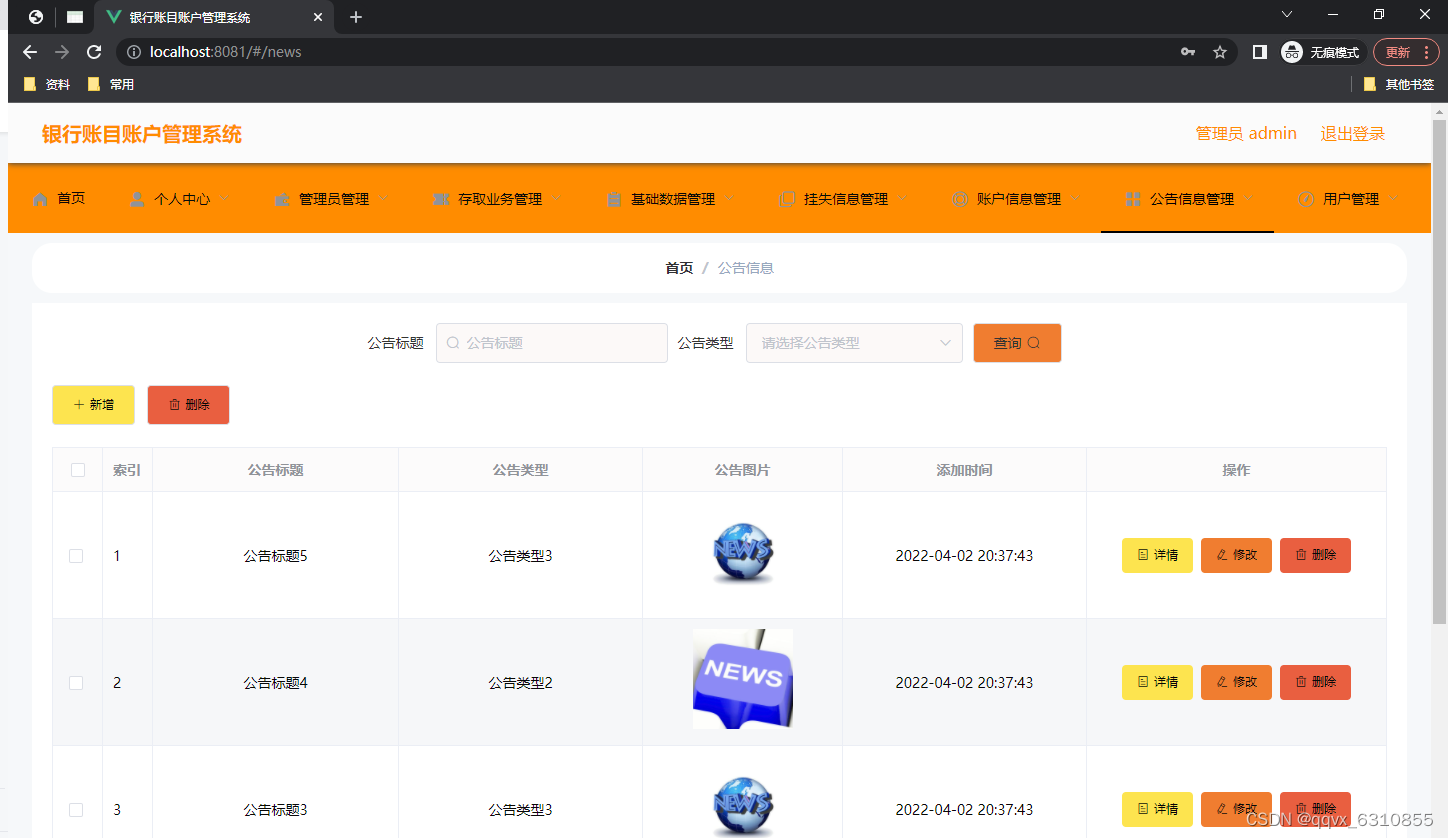Click the browser back arrow
Image resolution: width=1448 pixels, height=838 pixels.
pyautogui.click(x=30, y=52)
